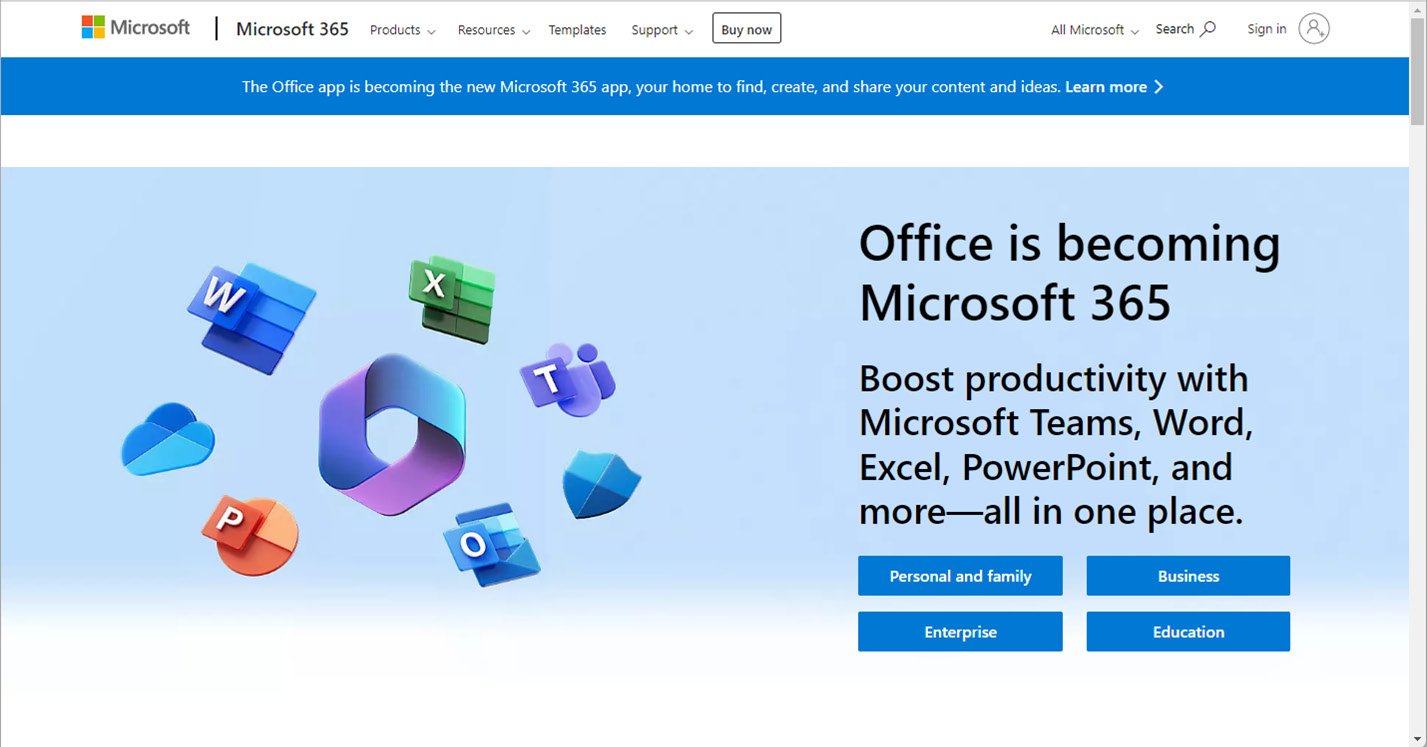1427x747 pixels.
Task: Expand the Support dropdown menu
Action: tap(662, 30)
